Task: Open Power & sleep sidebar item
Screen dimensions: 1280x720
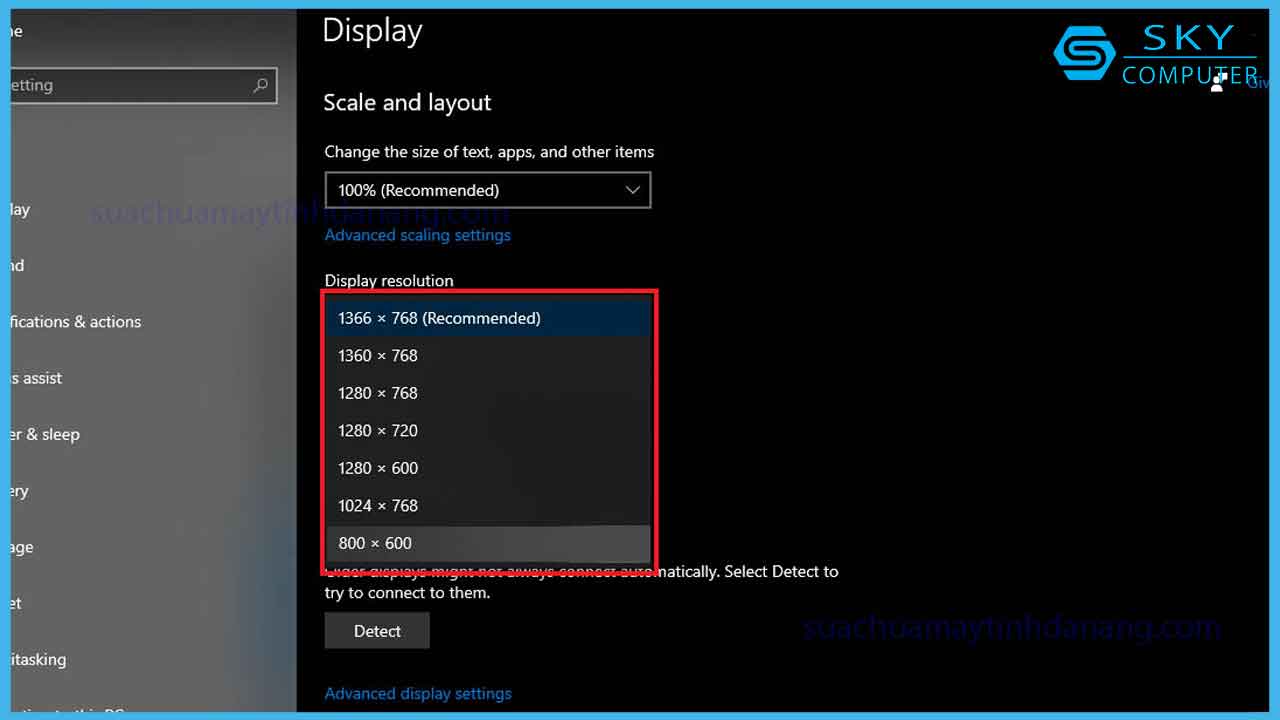Action: [x=46, y=434]
